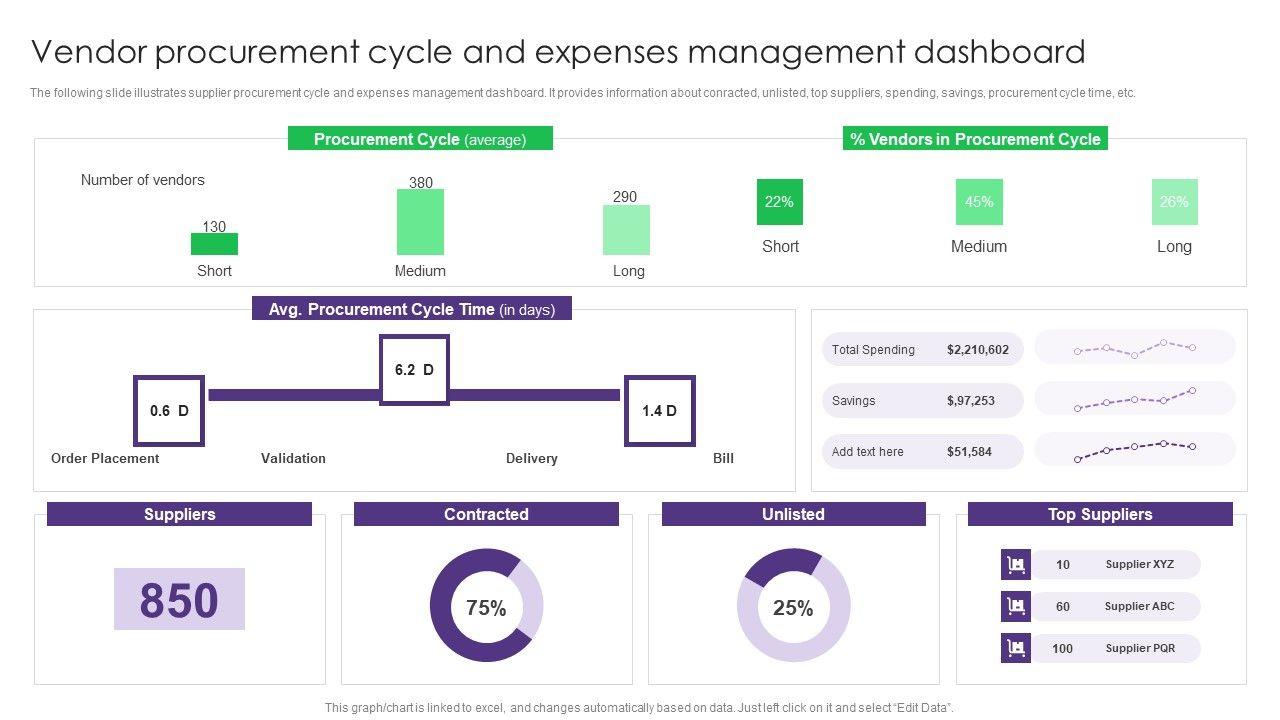The height and width of the screenshot is (720, 1280).
Task: Click the Total Spending $2,210,602 pill
Action: (922, 350)
